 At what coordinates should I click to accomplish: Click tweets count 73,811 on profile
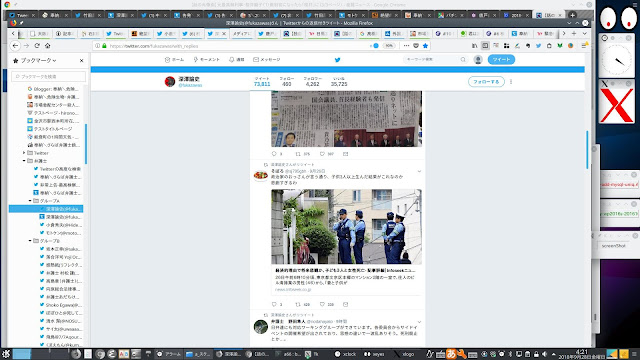[262, 82]
